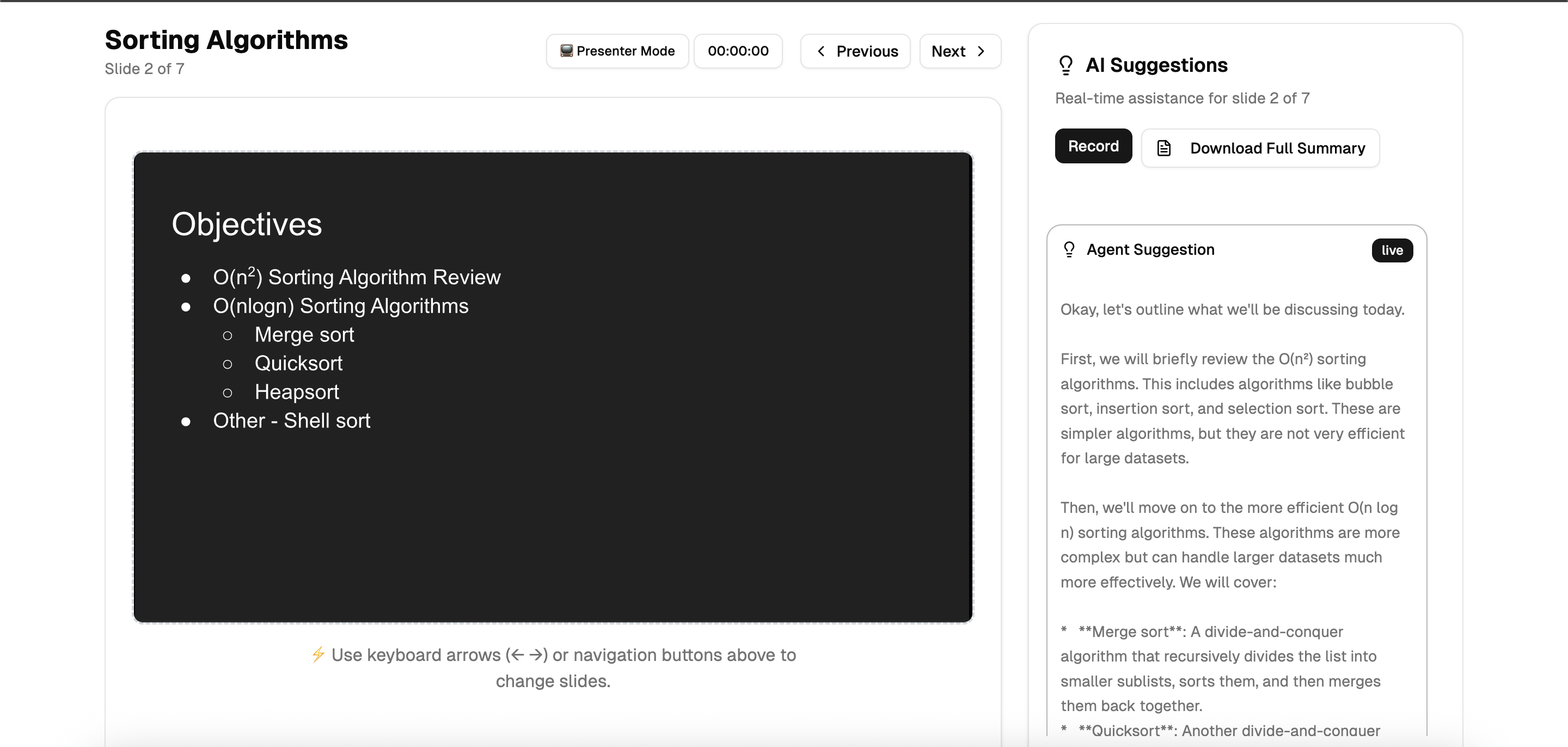This screenshot has height=747, width=1568.
Task: Go back to the Previous slide
Action: [855, 51]
